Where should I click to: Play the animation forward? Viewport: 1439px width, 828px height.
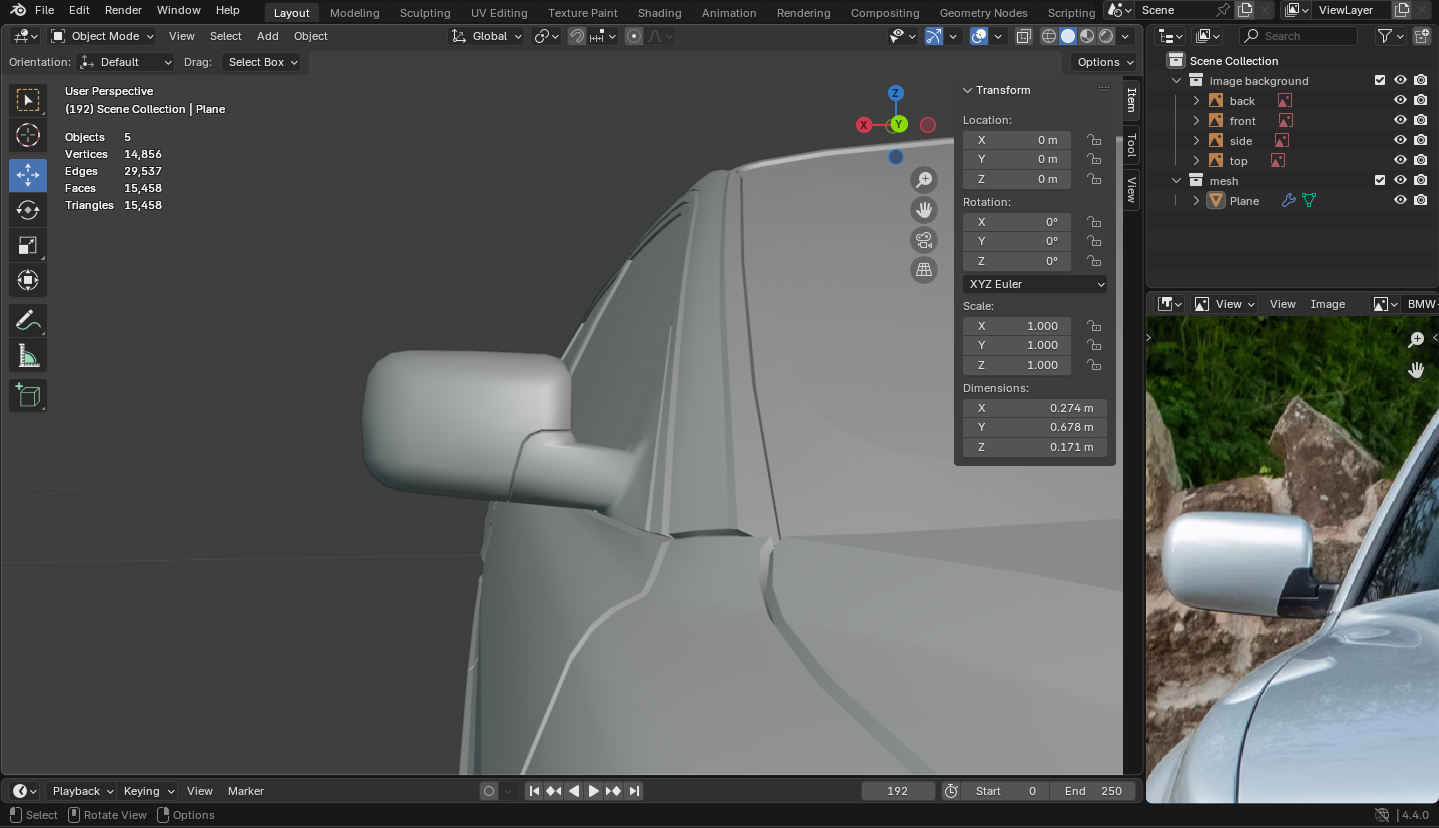(593, 791)
